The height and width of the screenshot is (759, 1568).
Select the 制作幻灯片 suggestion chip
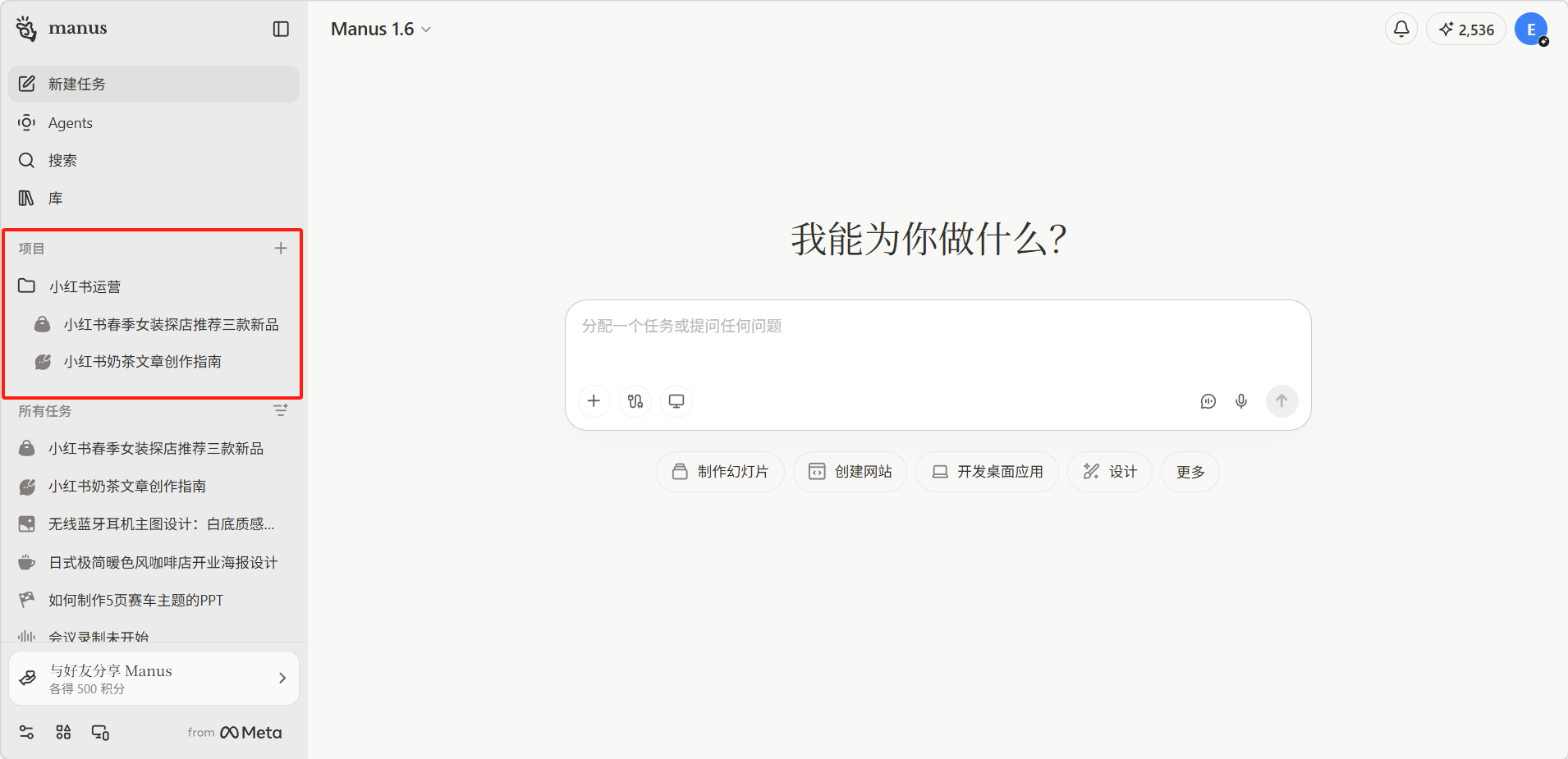click(x=720, y=472)
